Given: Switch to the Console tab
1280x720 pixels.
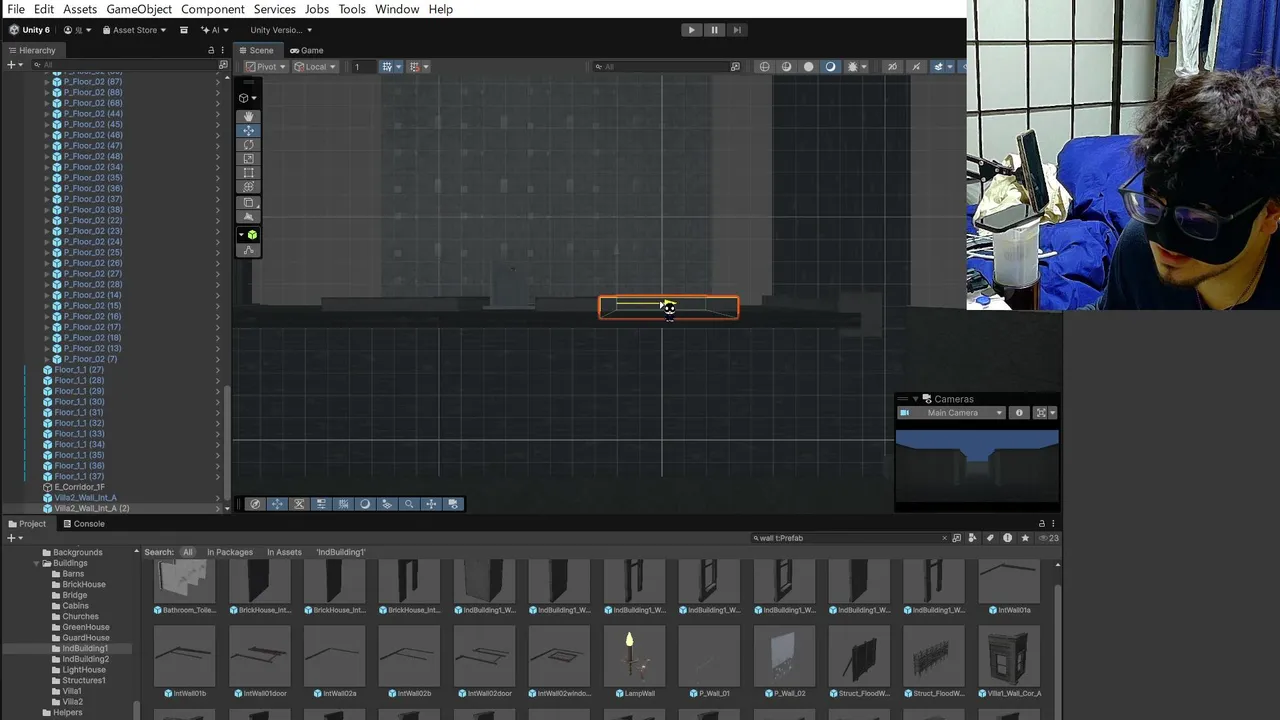Looking at the screenshot, I should (x=82, y=524).
